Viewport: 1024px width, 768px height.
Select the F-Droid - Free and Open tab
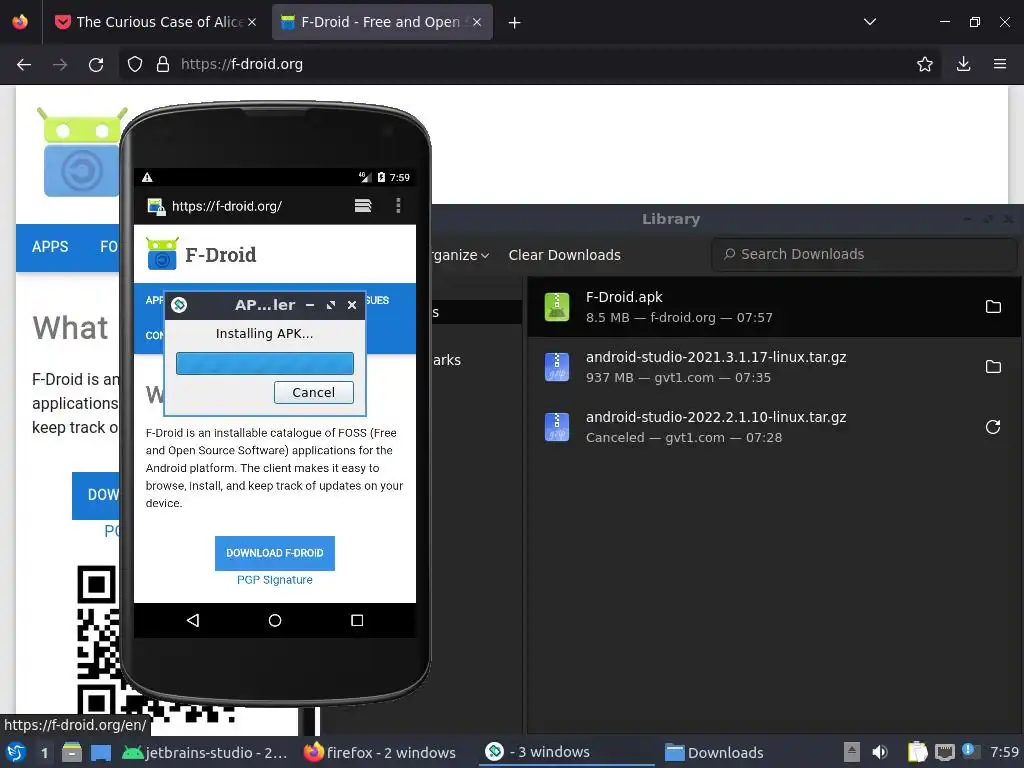[x=382, y=22]
